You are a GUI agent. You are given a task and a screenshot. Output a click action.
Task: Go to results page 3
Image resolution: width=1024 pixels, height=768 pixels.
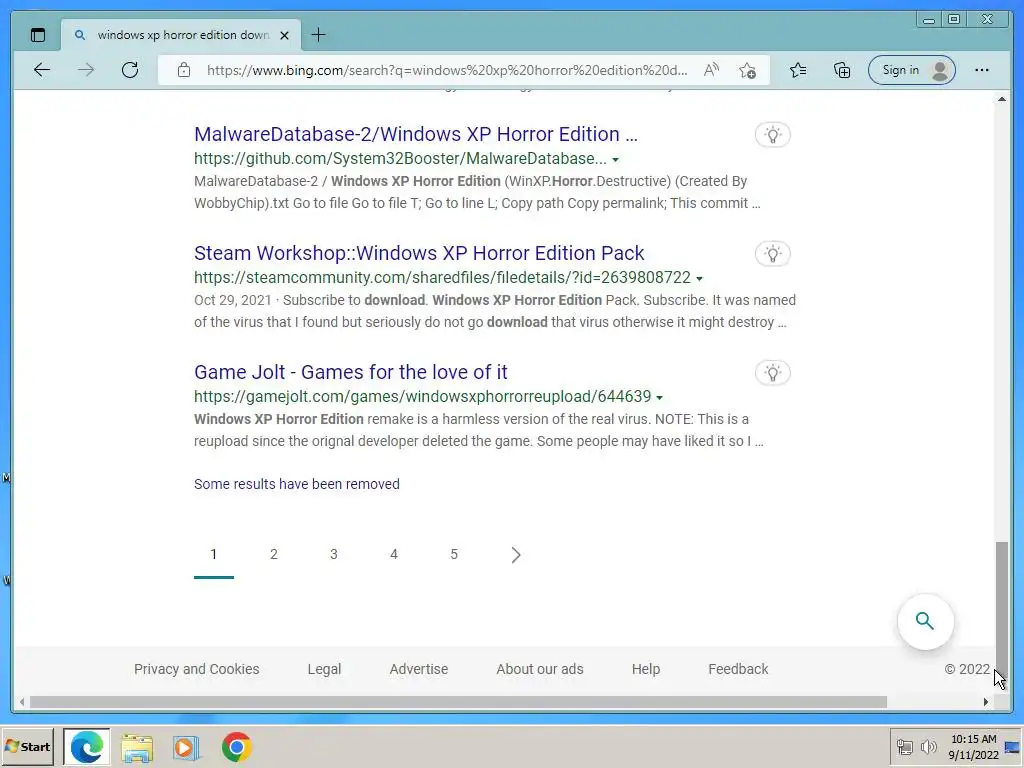click(334, 554)
